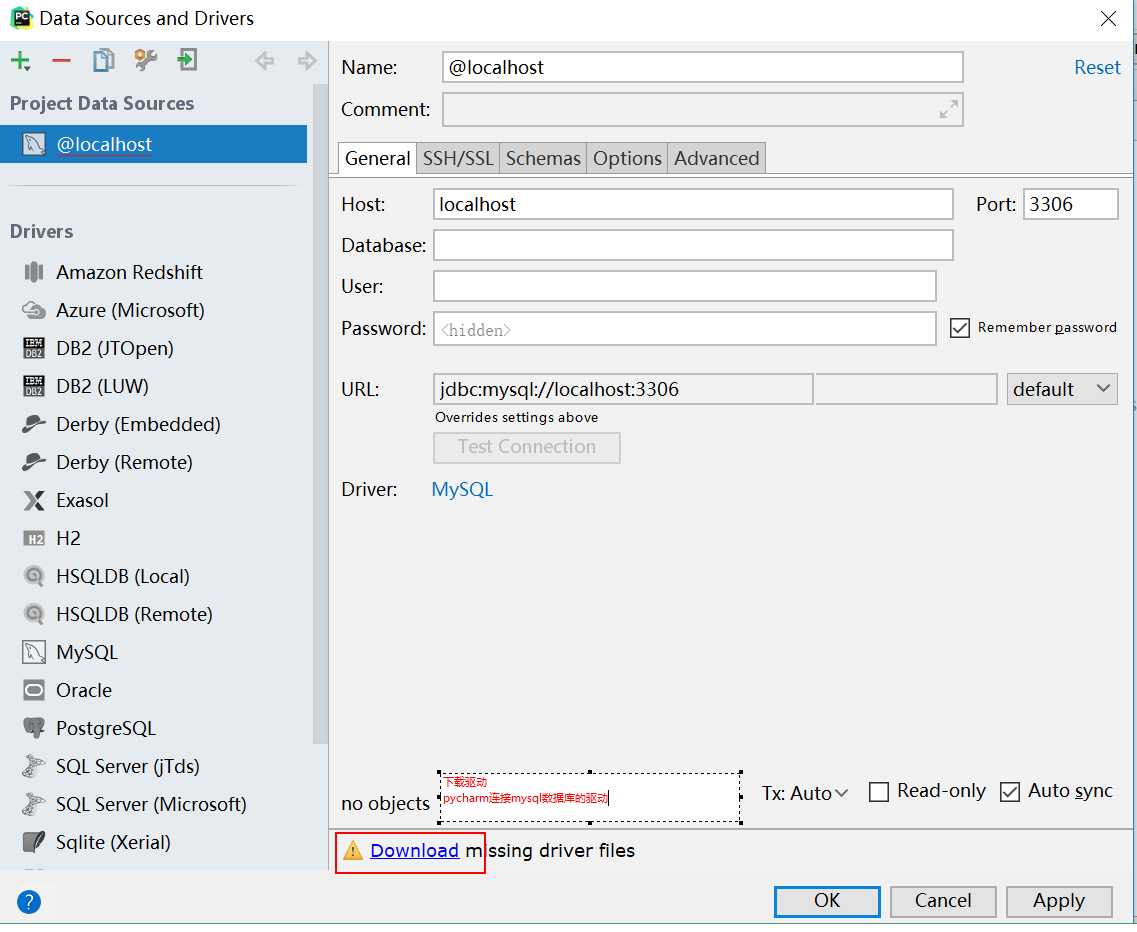Focus the Name input field

point(702,67)
